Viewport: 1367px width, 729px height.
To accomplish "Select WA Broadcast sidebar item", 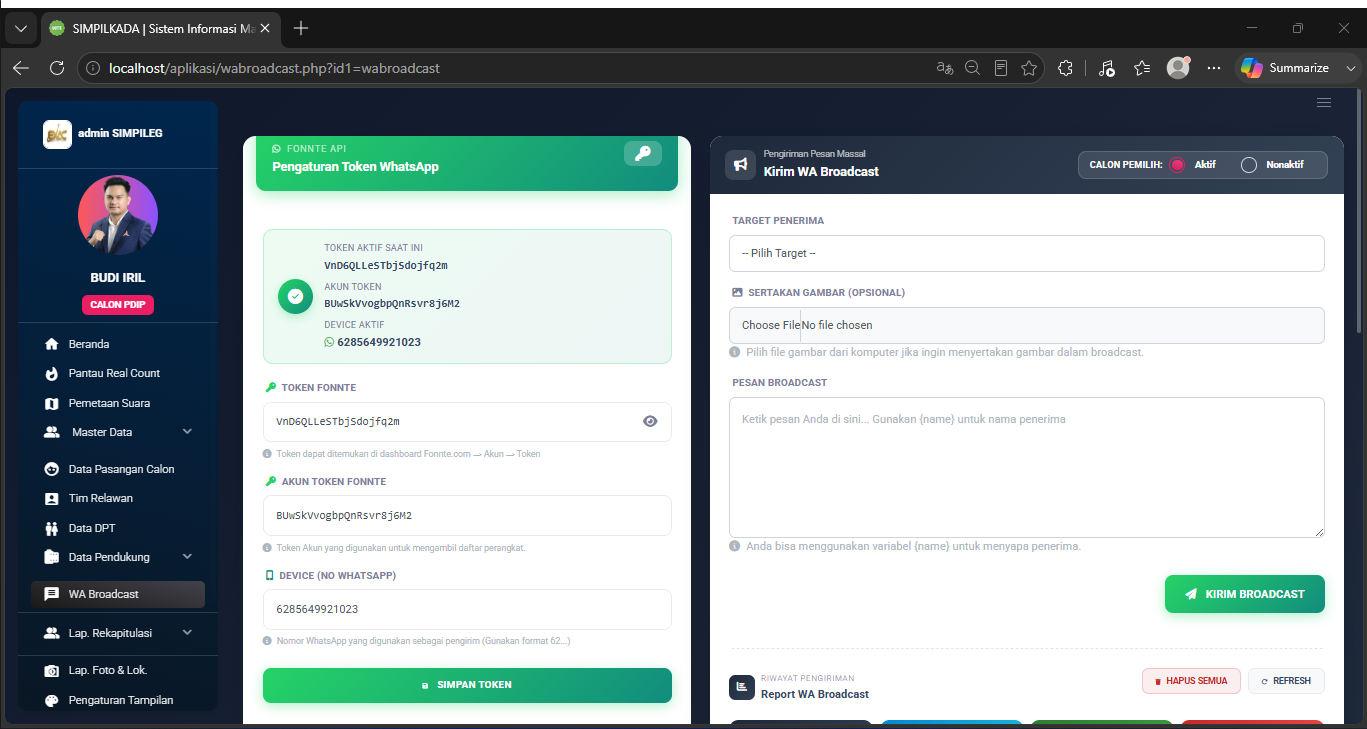I will coord(118,594).
